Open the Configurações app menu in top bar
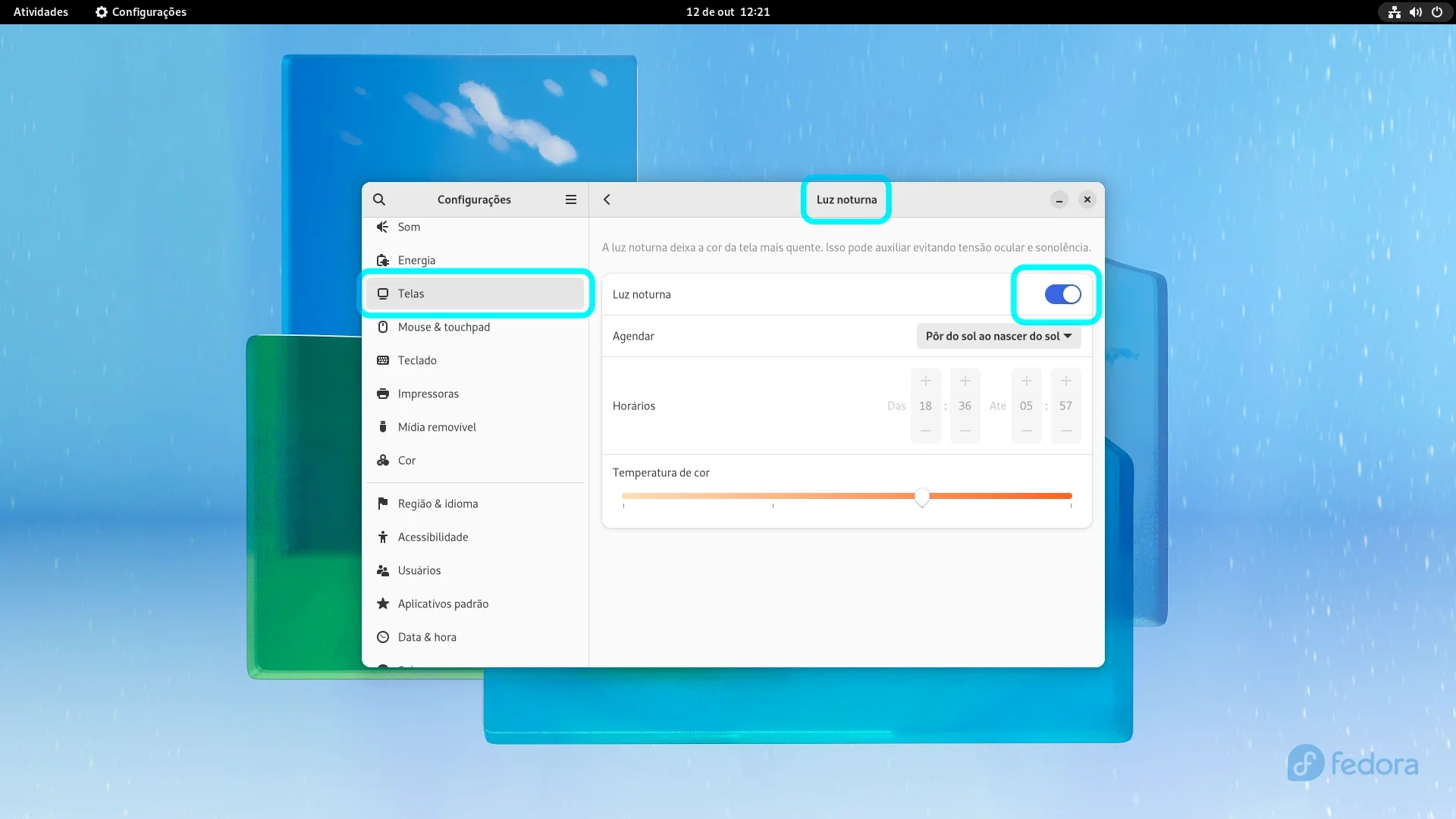Screen dimensions: 1456x819 click(x=141, y=12)
